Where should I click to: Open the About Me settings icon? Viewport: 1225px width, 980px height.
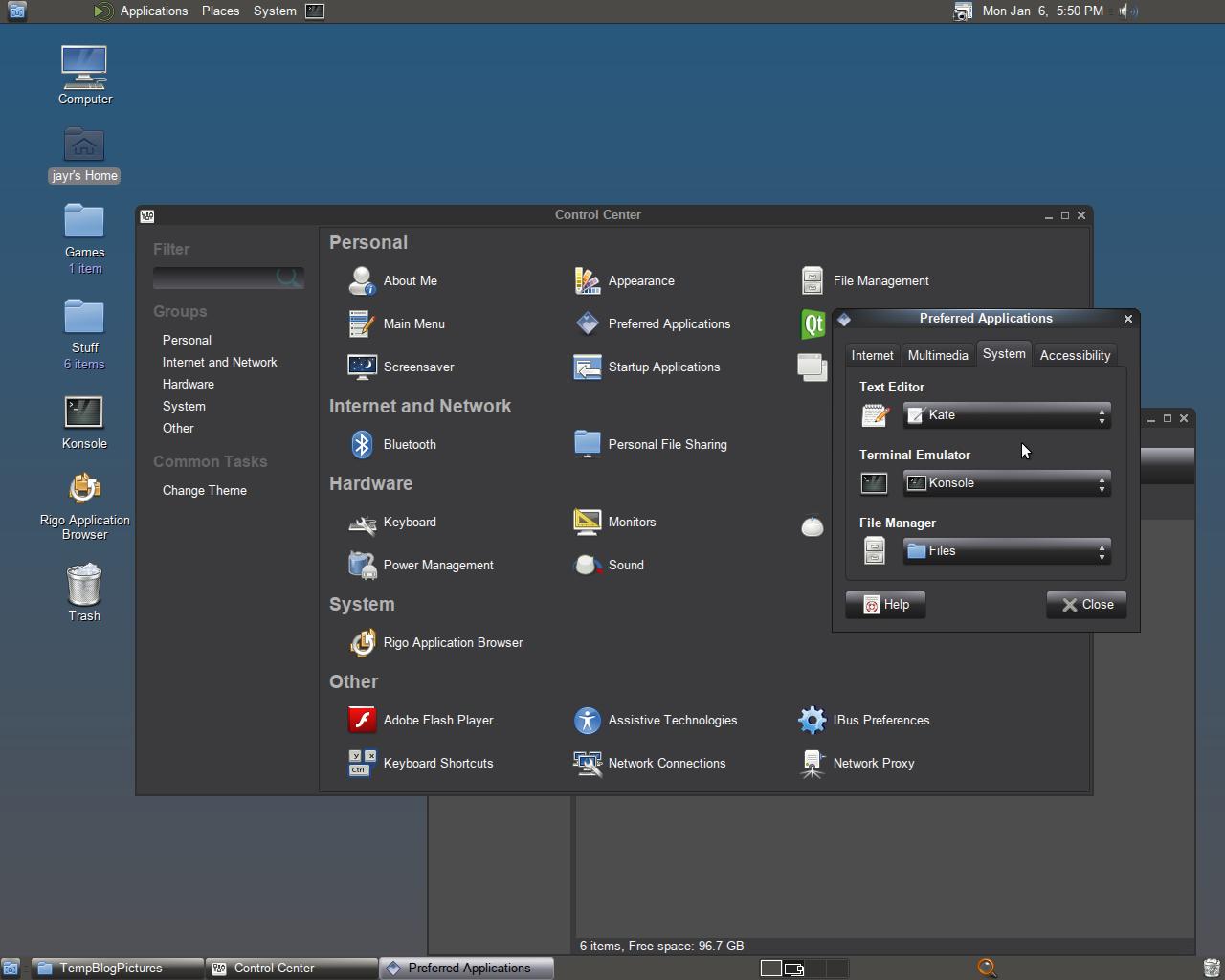click(363, 280)
